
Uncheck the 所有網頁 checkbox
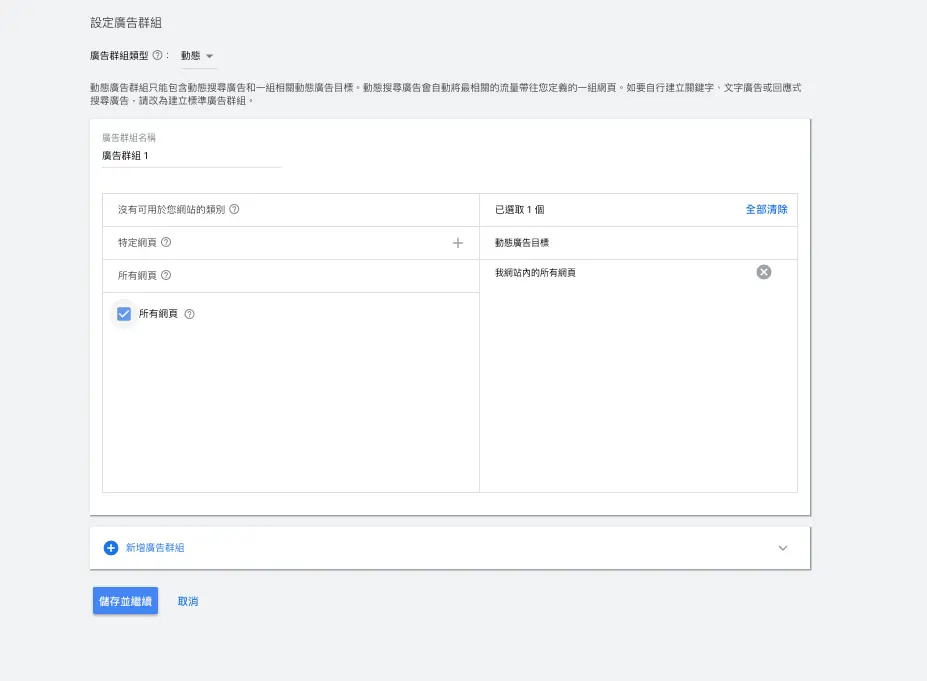[x=124, y=314]
